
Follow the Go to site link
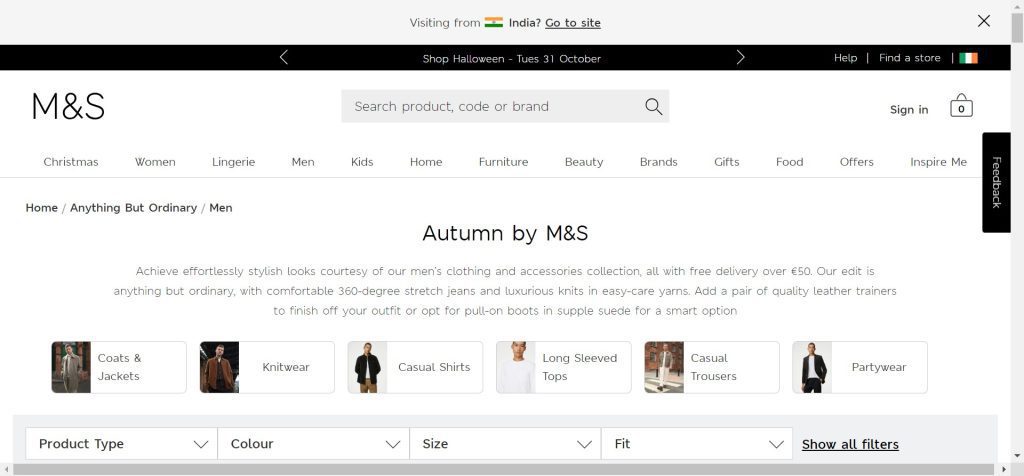tap(573, 23)
